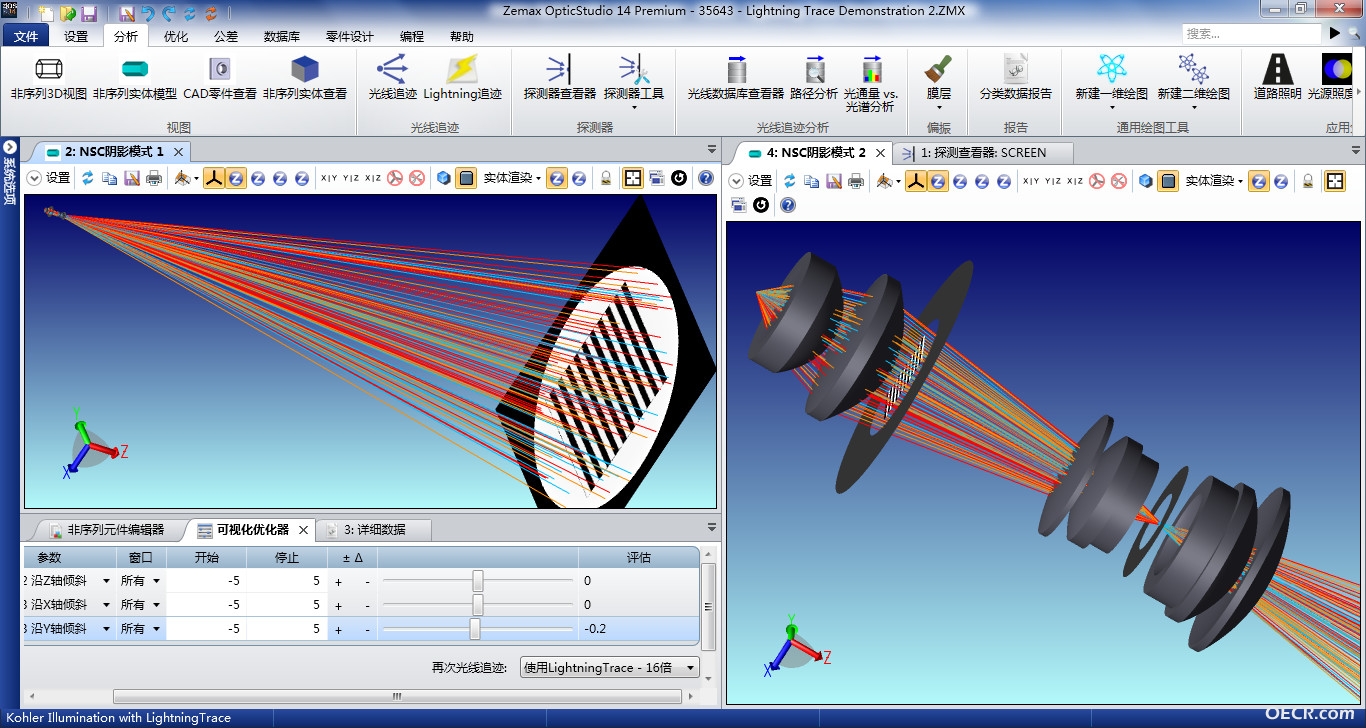Toggle axis triad display in NSC阴影模式 1
This screenshot has height=728, width=1366.
[x=214, y=178]
